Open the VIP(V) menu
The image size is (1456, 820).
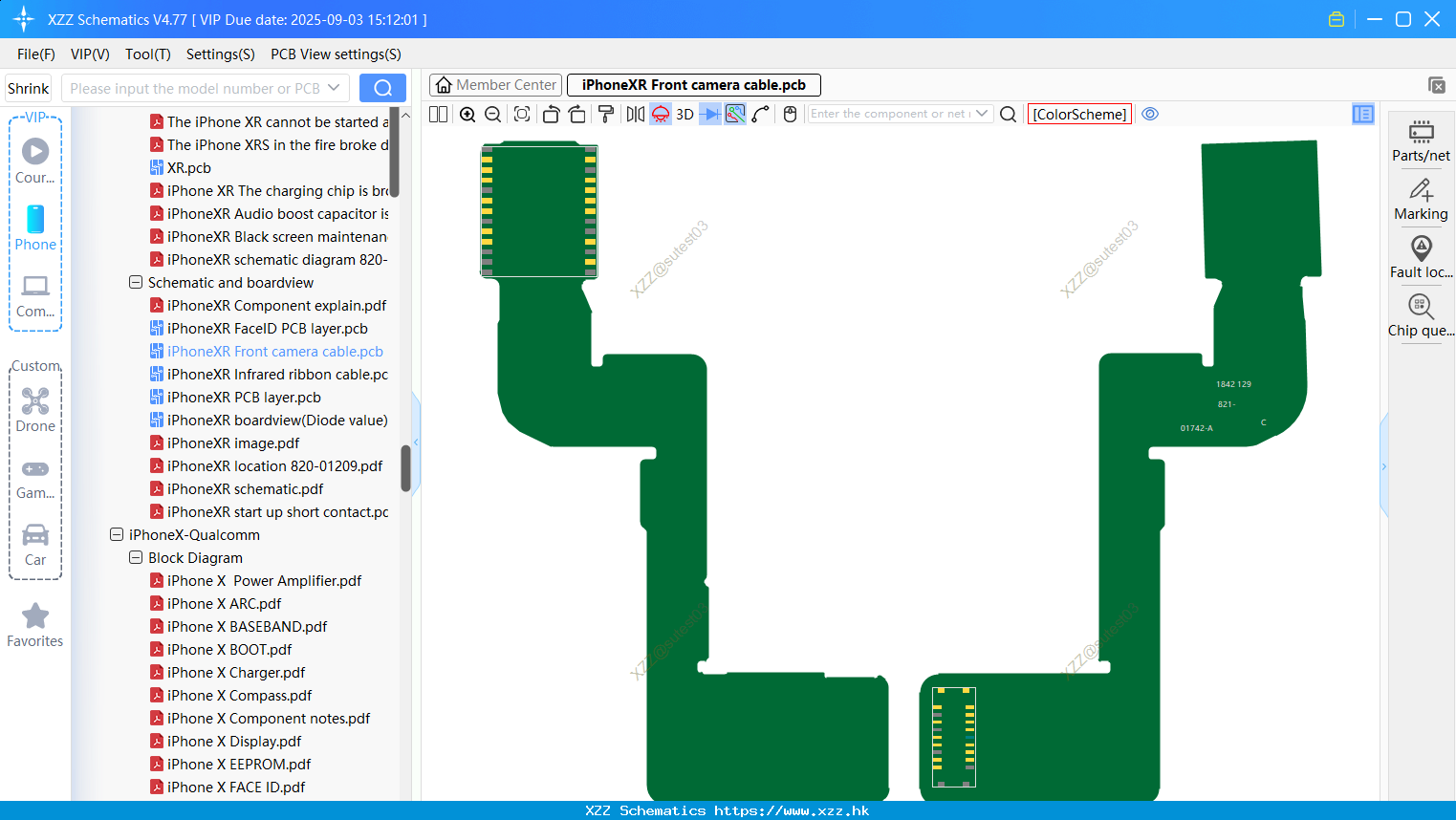point(90,54)
